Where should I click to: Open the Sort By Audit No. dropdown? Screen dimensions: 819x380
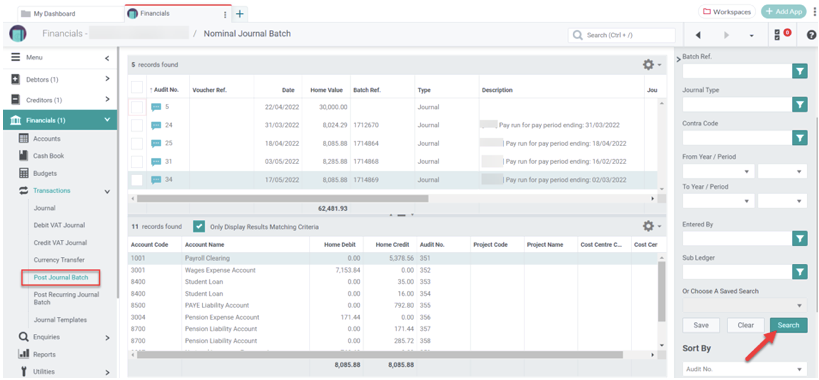(744, 369)
